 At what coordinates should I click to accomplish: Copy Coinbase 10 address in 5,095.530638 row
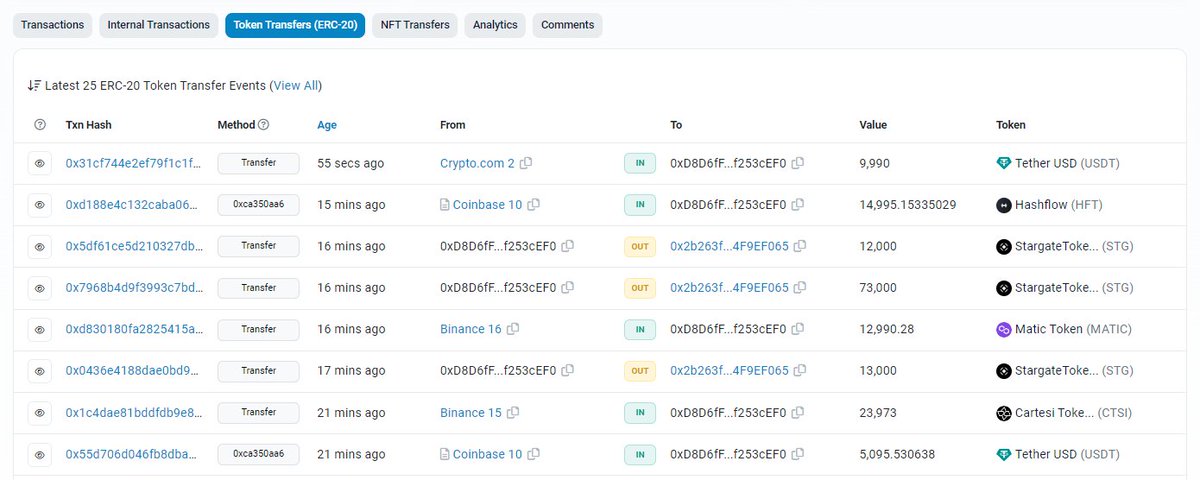tap(533, 454)
